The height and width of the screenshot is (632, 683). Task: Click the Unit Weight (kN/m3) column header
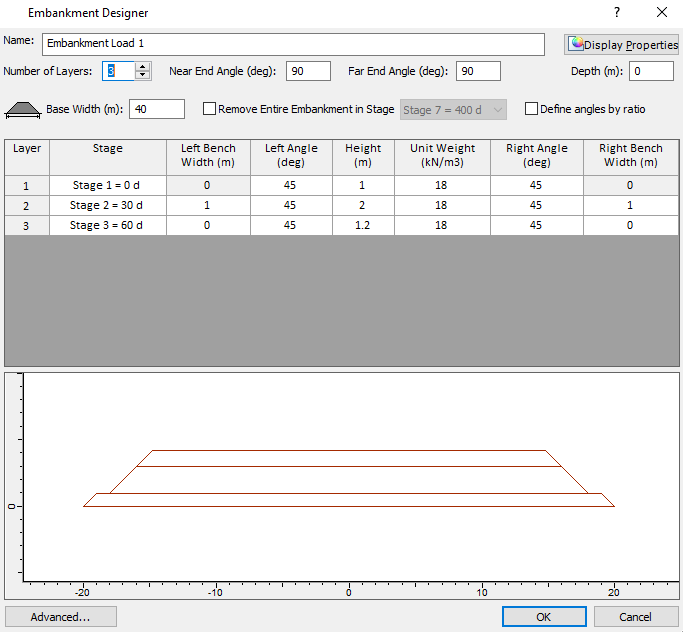click(x=442, y=157)
